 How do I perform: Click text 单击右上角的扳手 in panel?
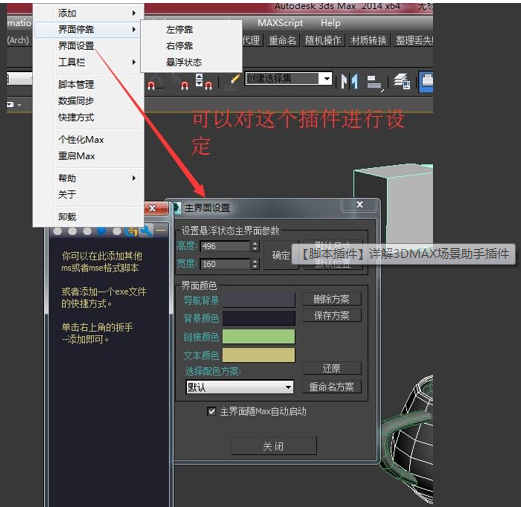pos(97,327)
